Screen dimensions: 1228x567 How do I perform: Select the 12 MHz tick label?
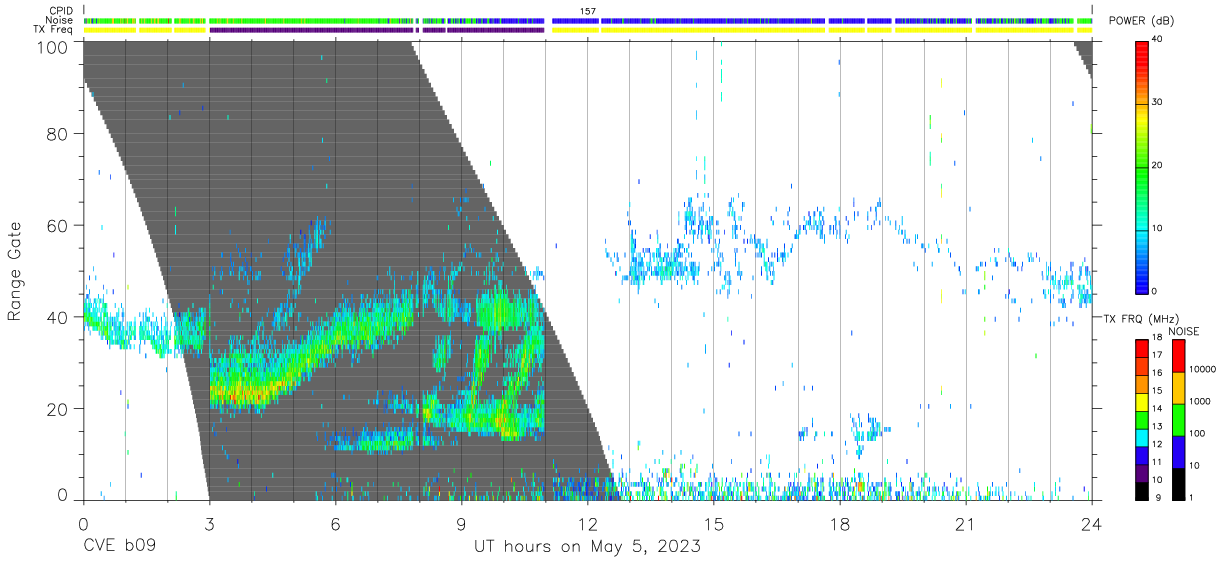tap(1160, 444)
